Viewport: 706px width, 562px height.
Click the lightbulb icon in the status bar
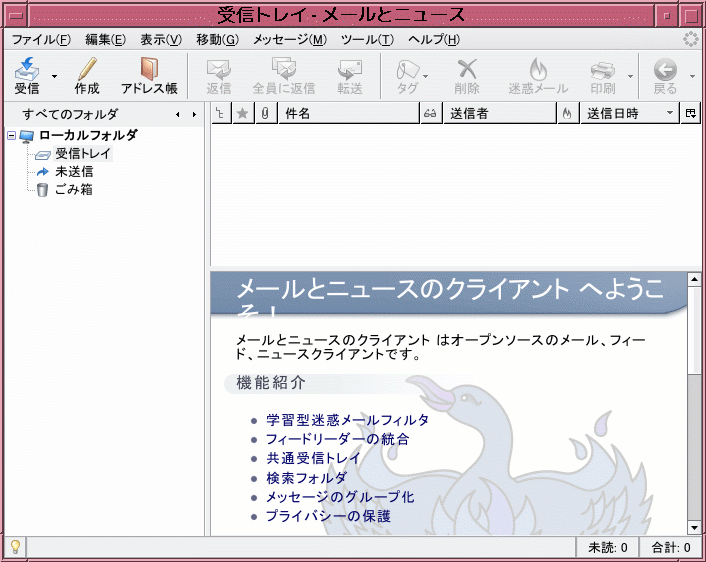(x=15, y=547)
